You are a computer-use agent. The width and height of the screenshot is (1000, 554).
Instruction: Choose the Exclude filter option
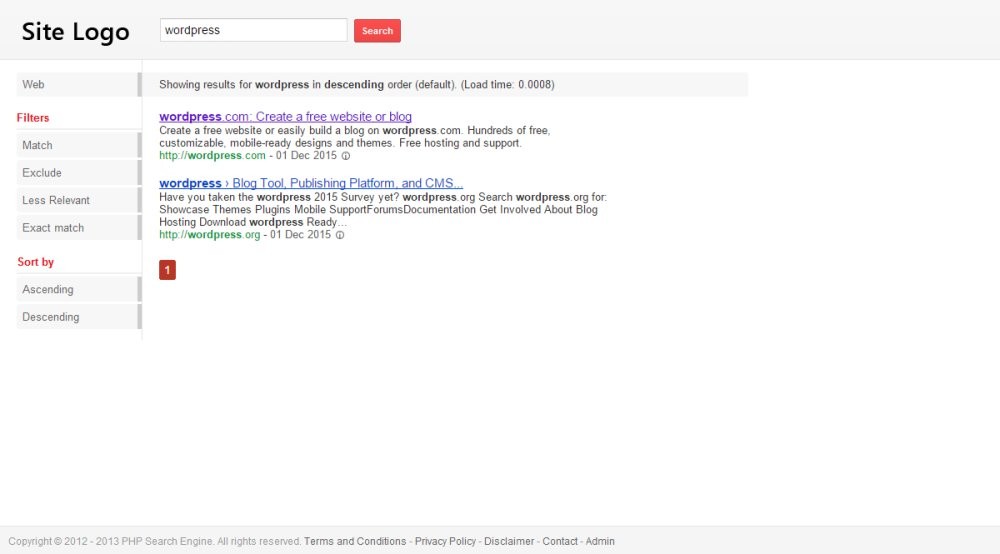click(78, 173)
